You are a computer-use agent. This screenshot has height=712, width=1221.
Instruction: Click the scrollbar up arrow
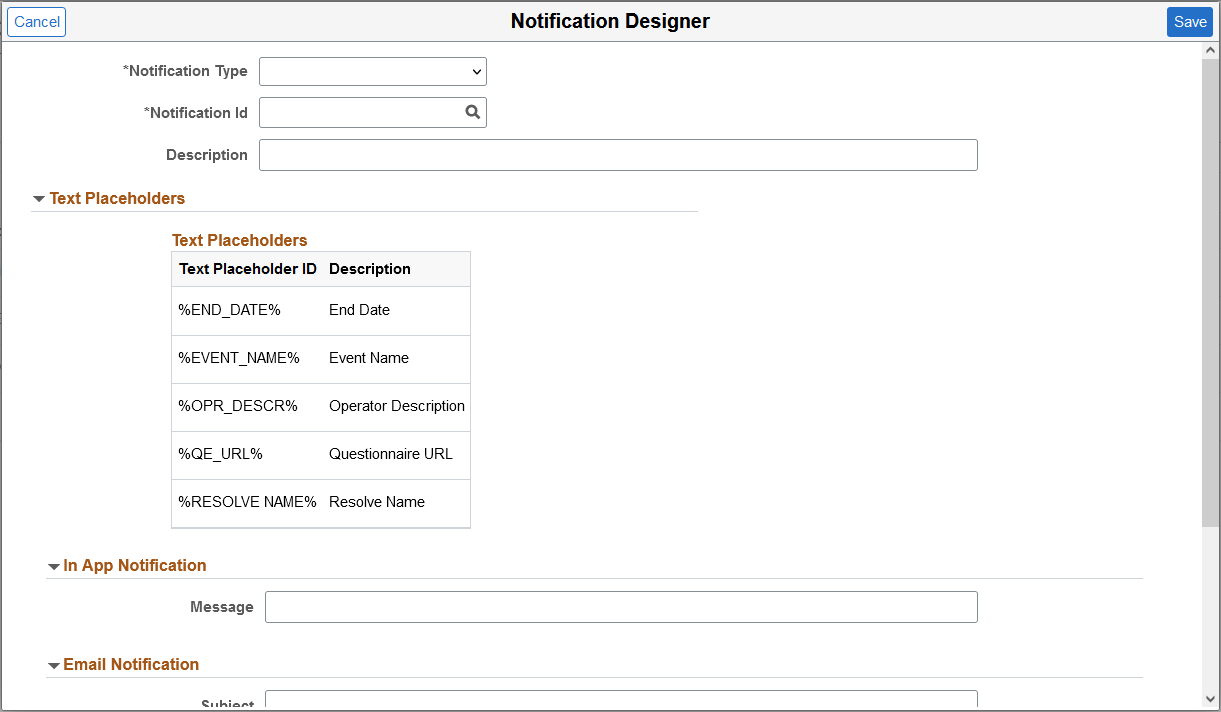pos(1211,50)
